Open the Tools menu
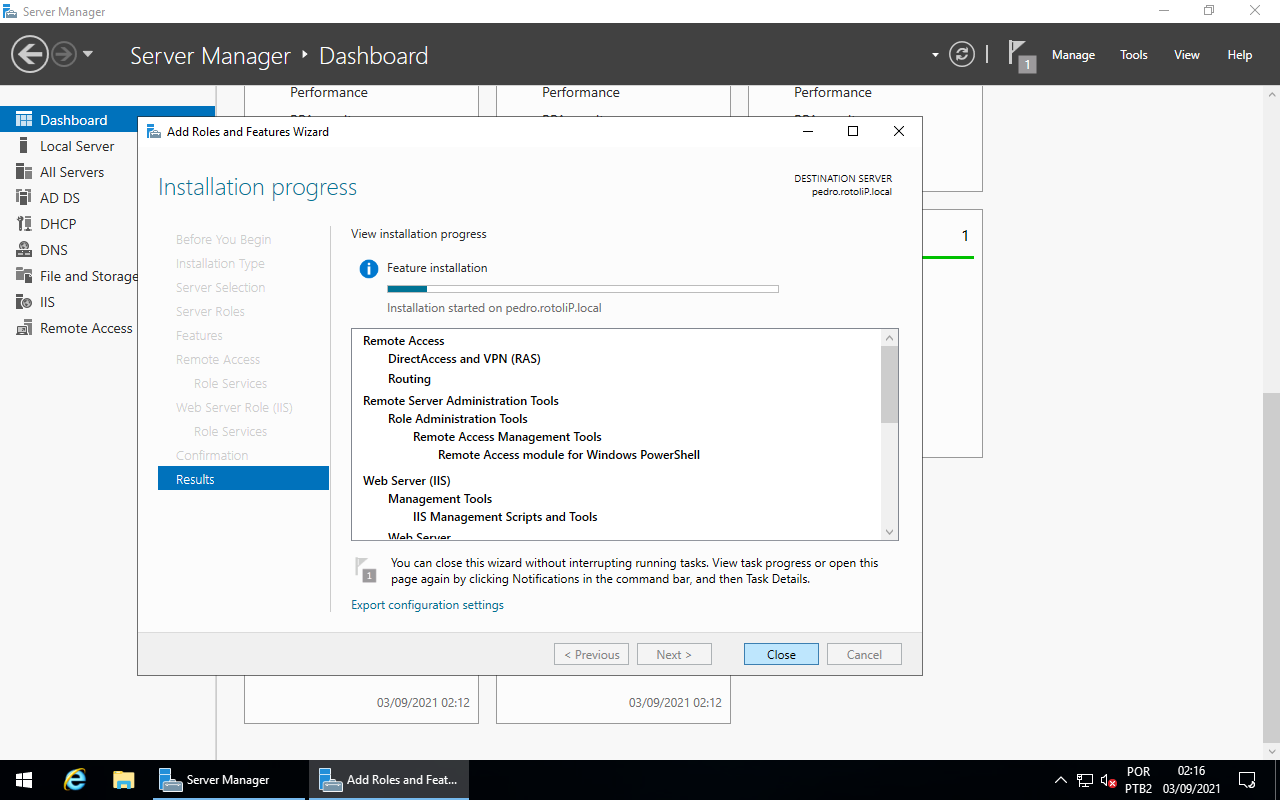 pos(1133,55)
